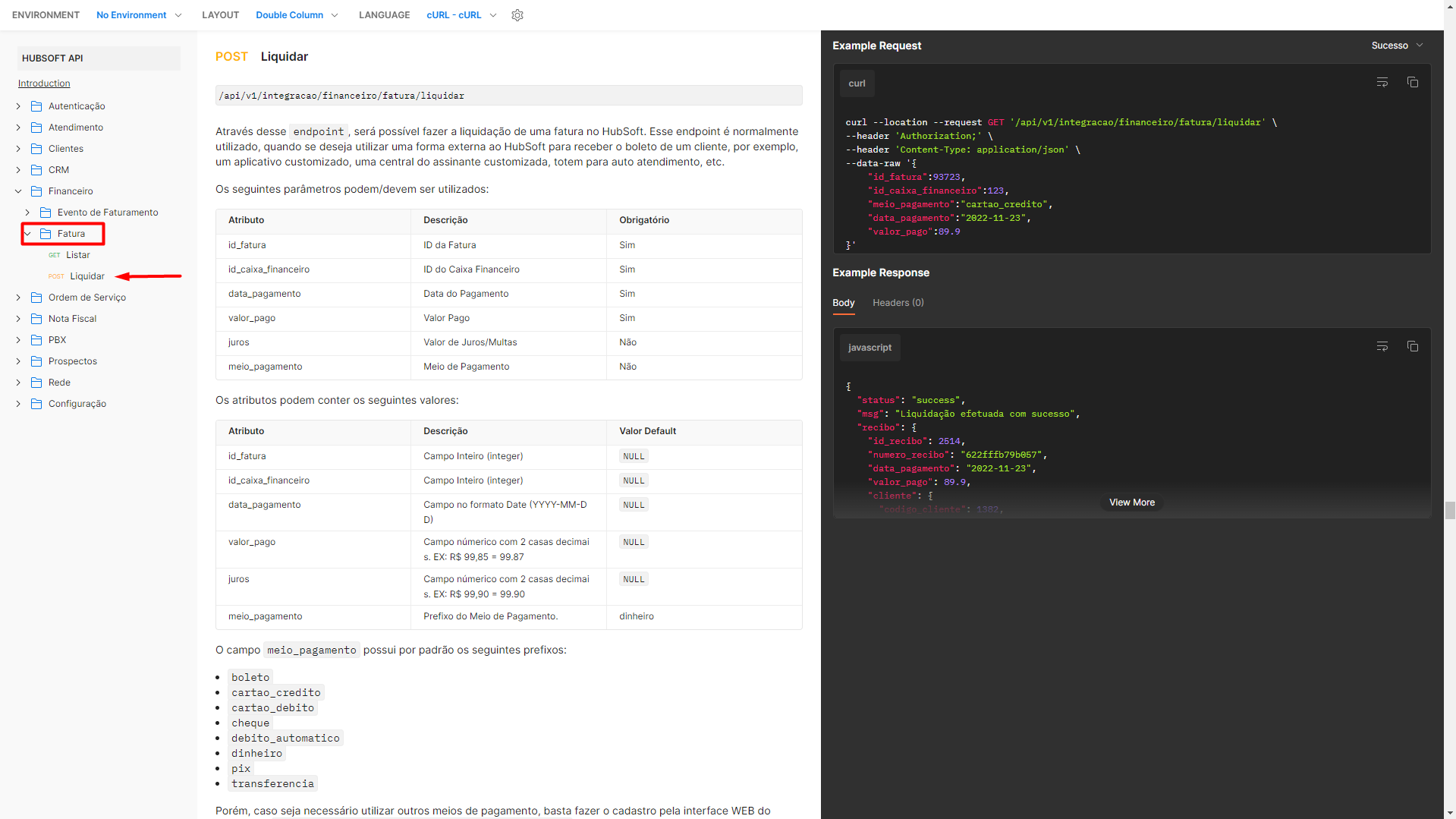Collapse the Financeiro tree chevron
The height and width of the screenshot is (819, 1456).
tap(18, 191)
